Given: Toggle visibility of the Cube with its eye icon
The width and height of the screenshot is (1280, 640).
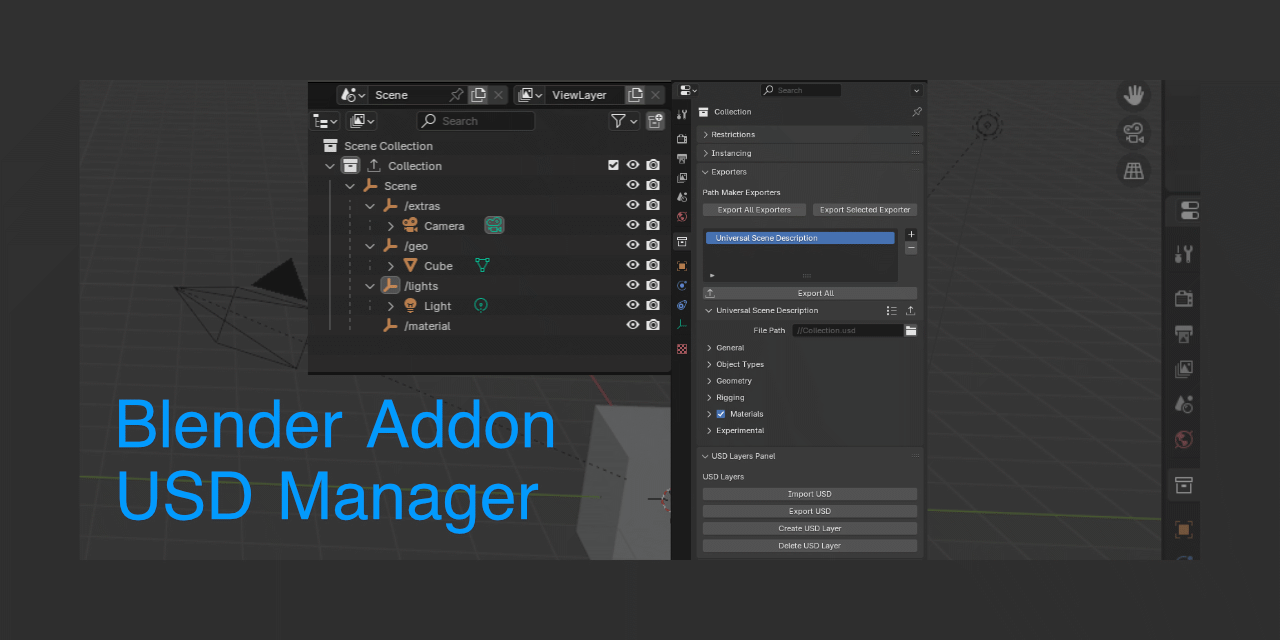Looking at the screenshot, I should [632, 264].
